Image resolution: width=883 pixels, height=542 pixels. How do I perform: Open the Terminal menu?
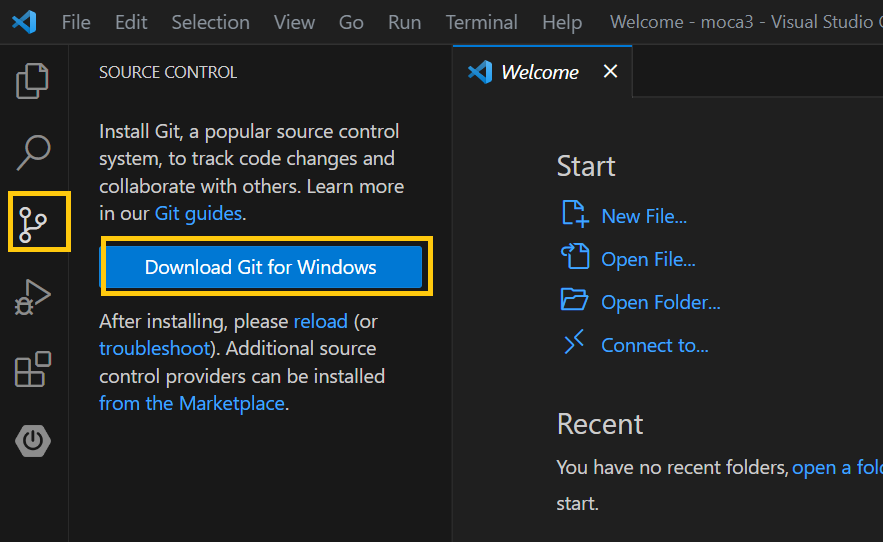click(x=481, y=23)
